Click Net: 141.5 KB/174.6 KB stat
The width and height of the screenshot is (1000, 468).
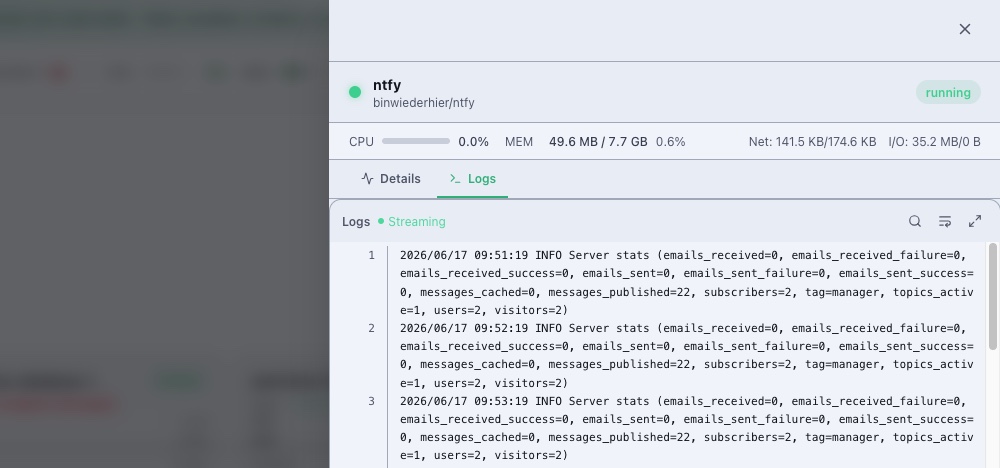click(x=812, y=142)
